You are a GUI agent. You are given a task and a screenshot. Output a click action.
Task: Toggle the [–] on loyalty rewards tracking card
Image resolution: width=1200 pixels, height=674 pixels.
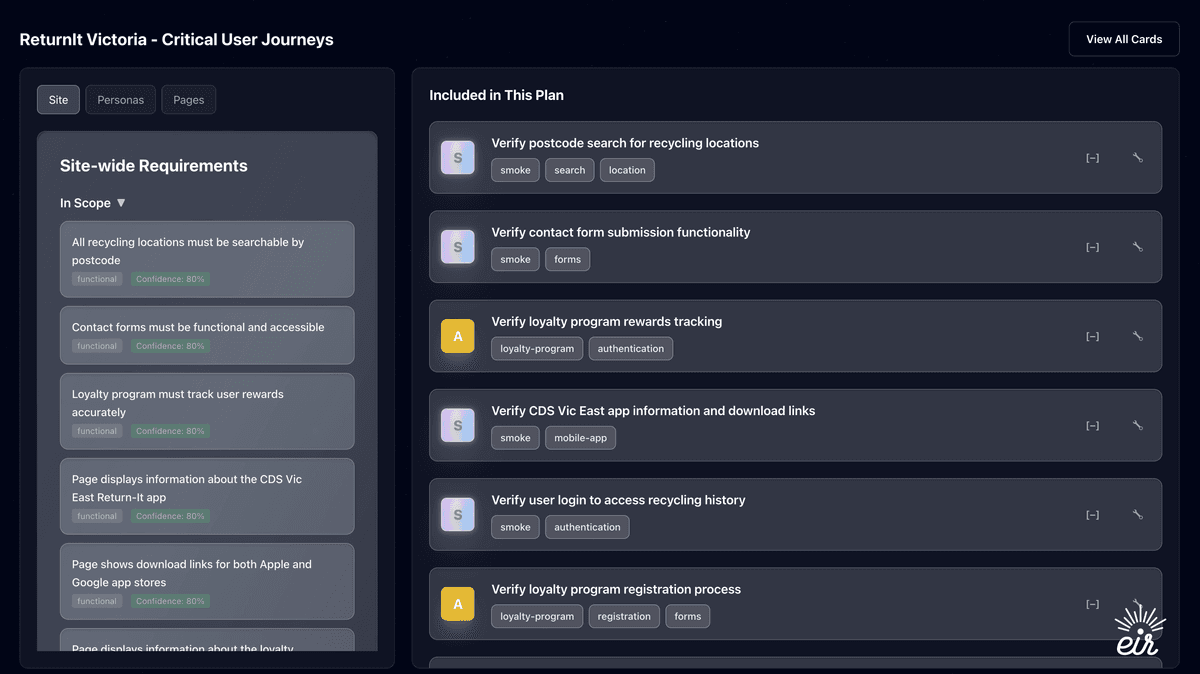(x=1092, y=336)
